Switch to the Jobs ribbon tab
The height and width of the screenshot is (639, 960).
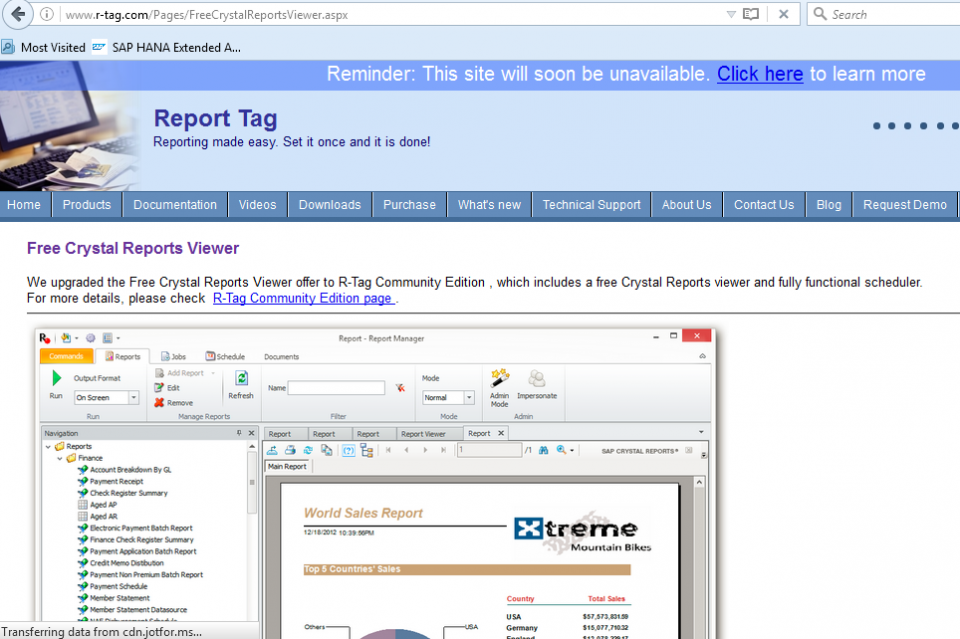pyautogui.click(x=173, y=356)
